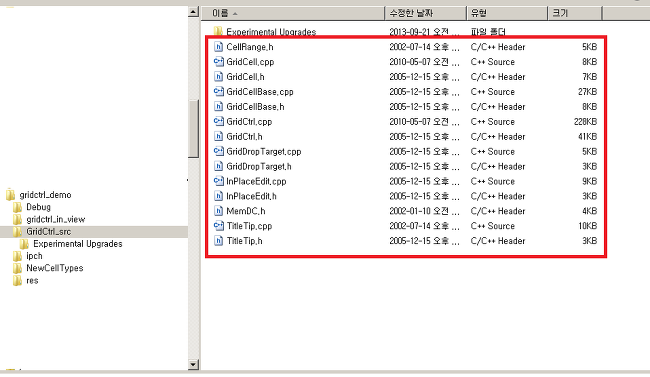
Task: Sort files by the 크기 column header
Action: click(575, 13)
